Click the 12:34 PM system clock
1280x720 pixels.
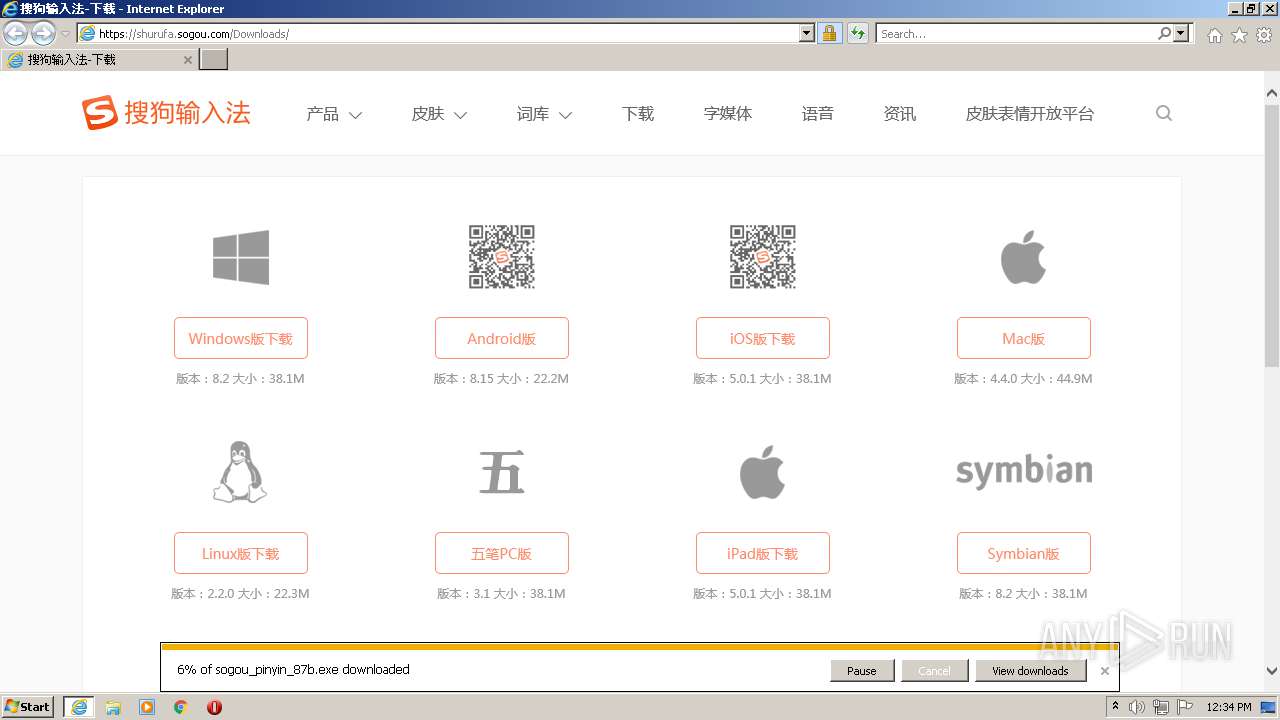1229,707
